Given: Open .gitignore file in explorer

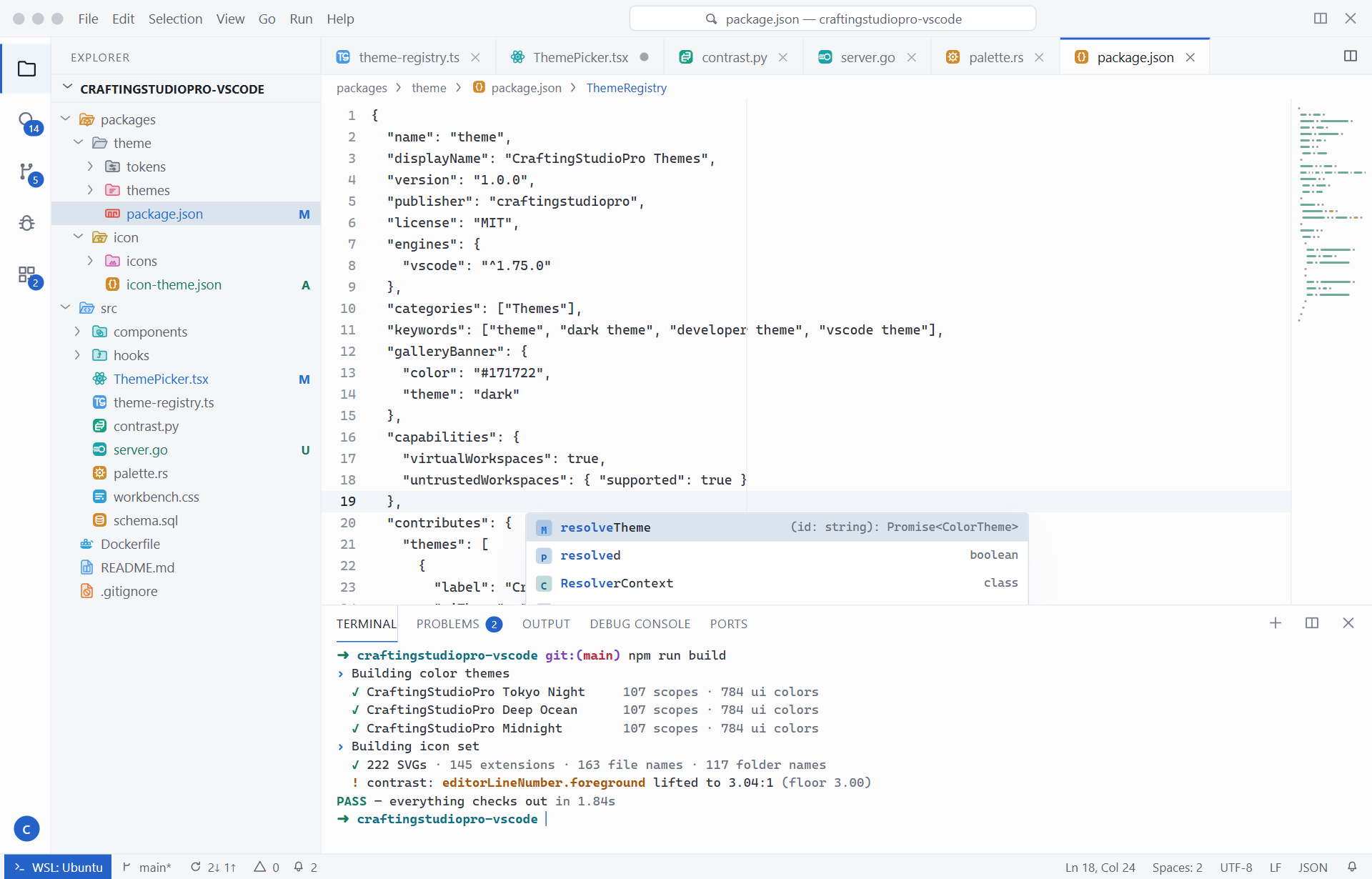Looking at the screenshot, I should 186,591.
